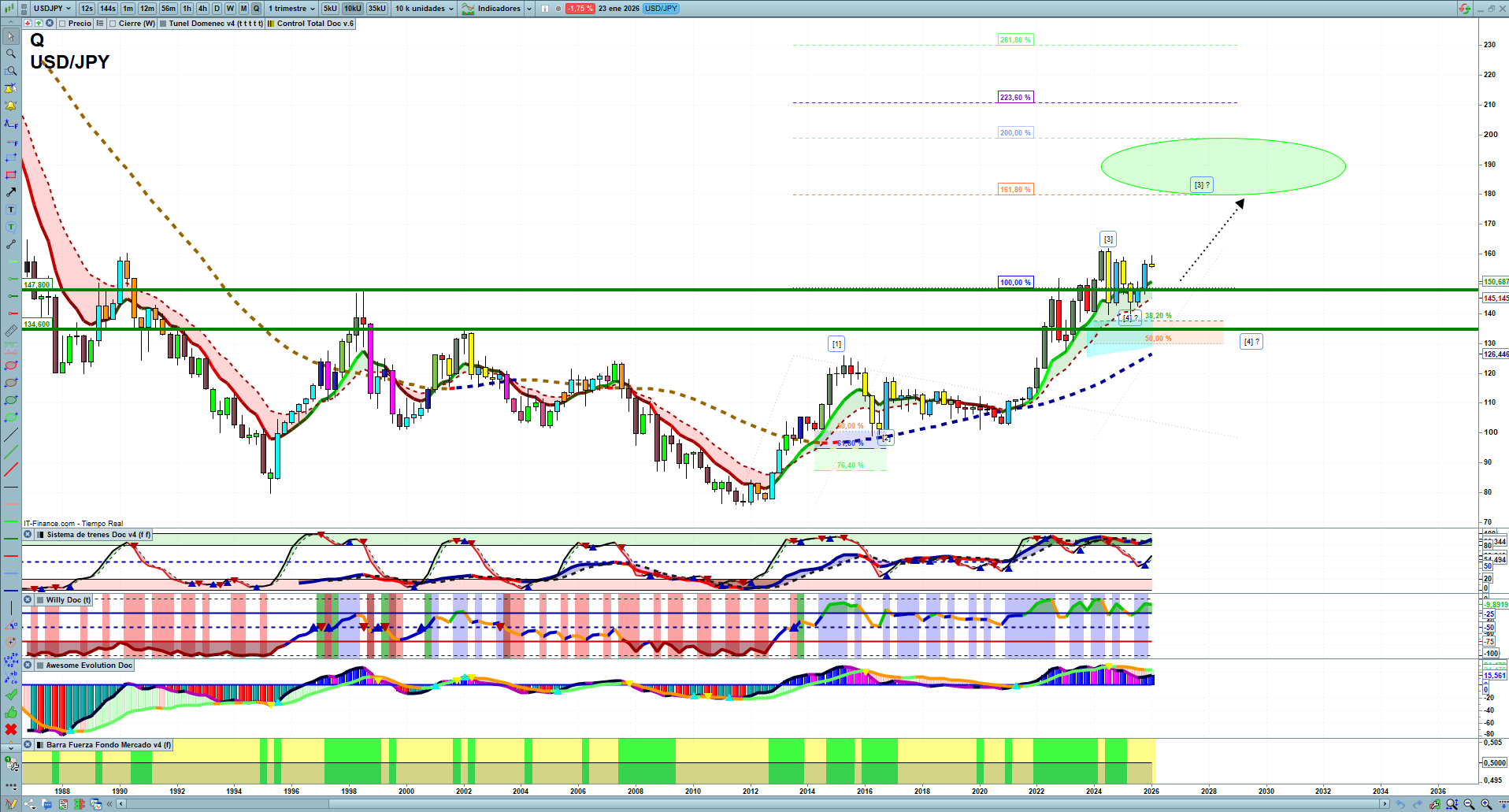Select the square text box tool

(11, 209)
